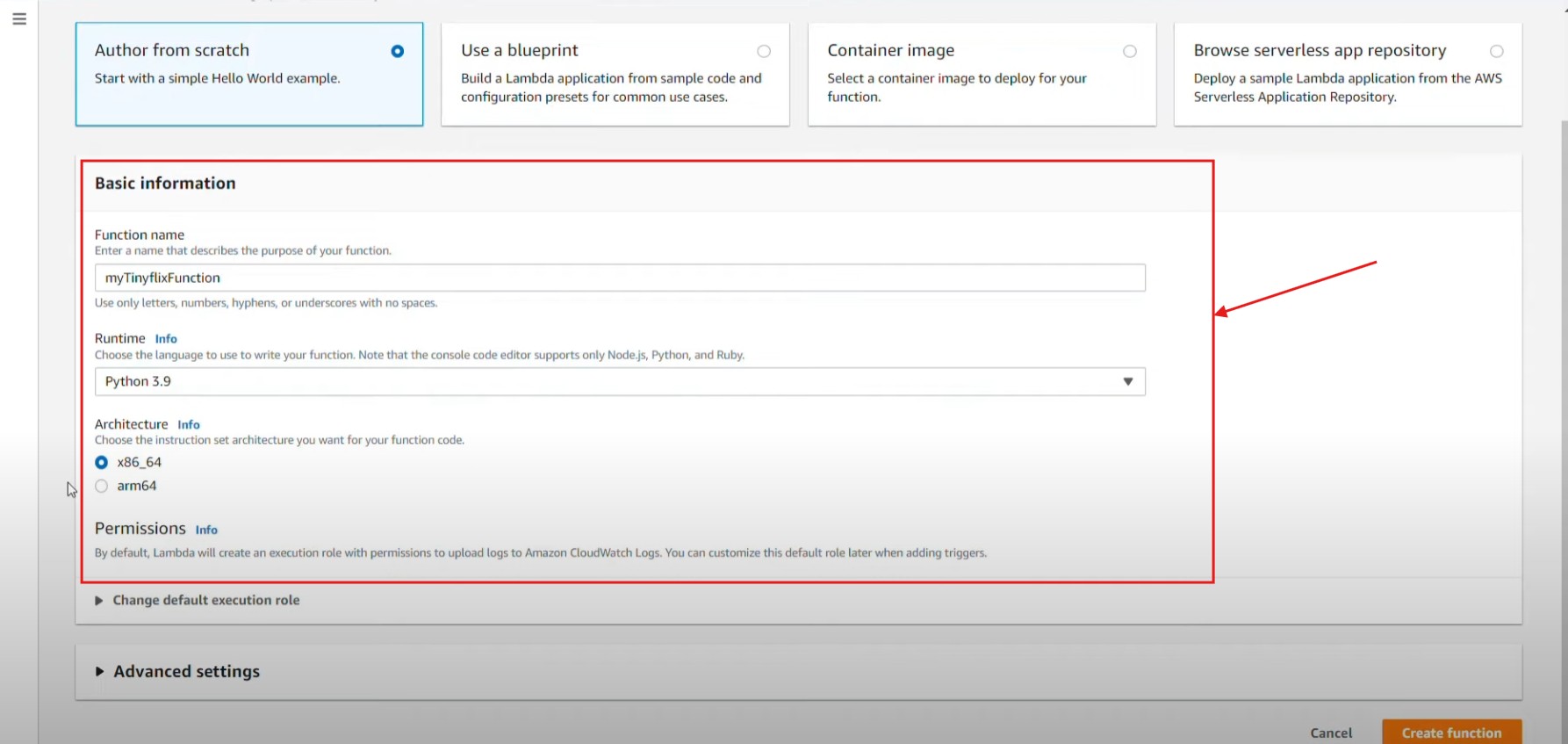Viewport: 1568px width, 744px height.
Task: Open the hamburger navigation menu
Action: [19, 19]
